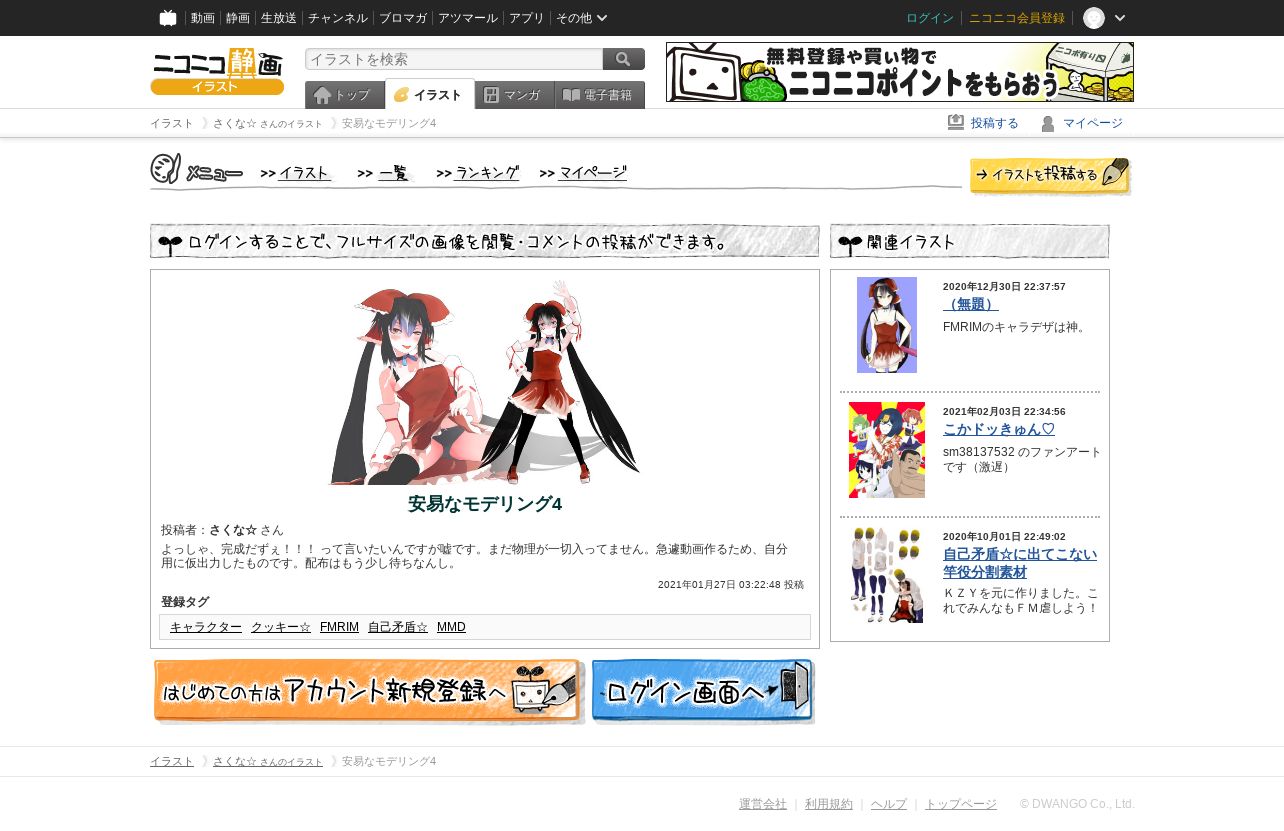
Task: Focus the イラストを検索 search field
Action: (x=454, y=59)
